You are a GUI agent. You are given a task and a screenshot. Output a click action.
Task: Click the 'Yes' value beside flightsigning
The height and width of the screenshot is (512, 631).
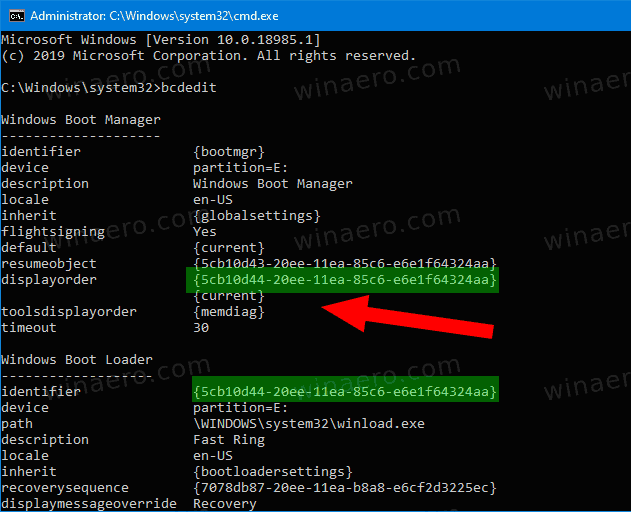(204, 232)
